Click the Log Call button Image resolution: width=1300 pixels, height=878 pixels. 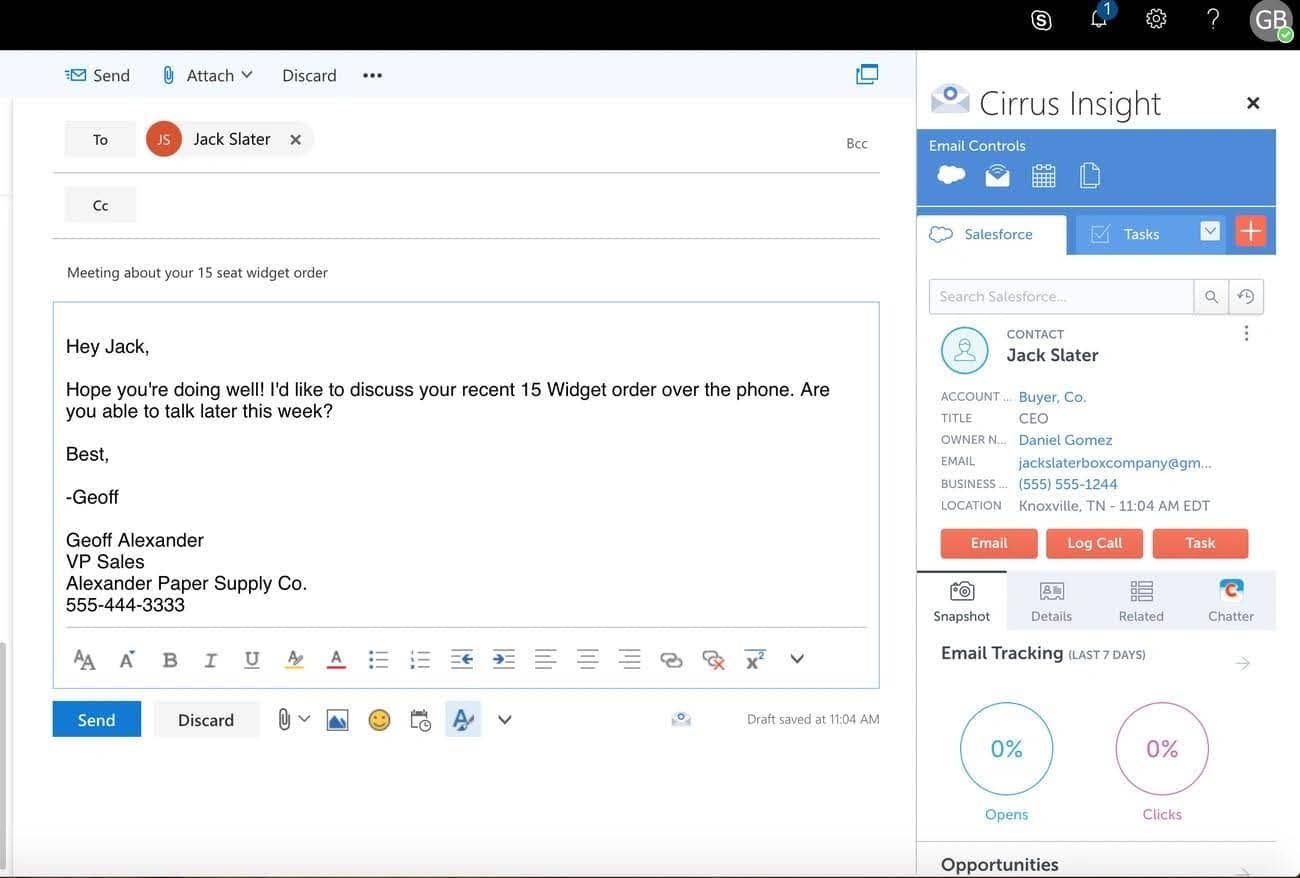pos(1095,541)
